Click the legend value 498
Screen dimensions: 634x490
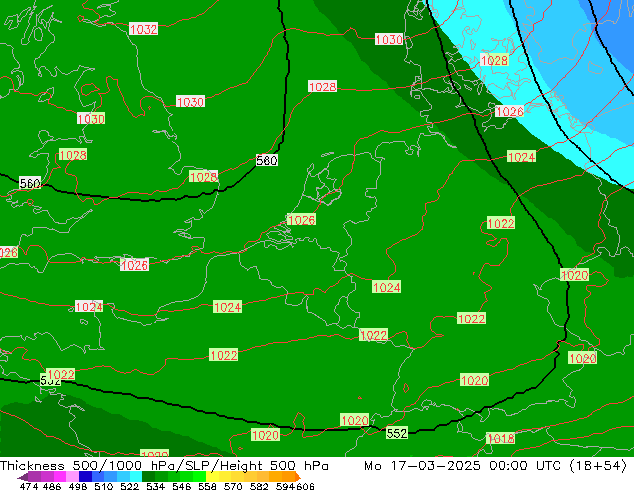(78, 486)
